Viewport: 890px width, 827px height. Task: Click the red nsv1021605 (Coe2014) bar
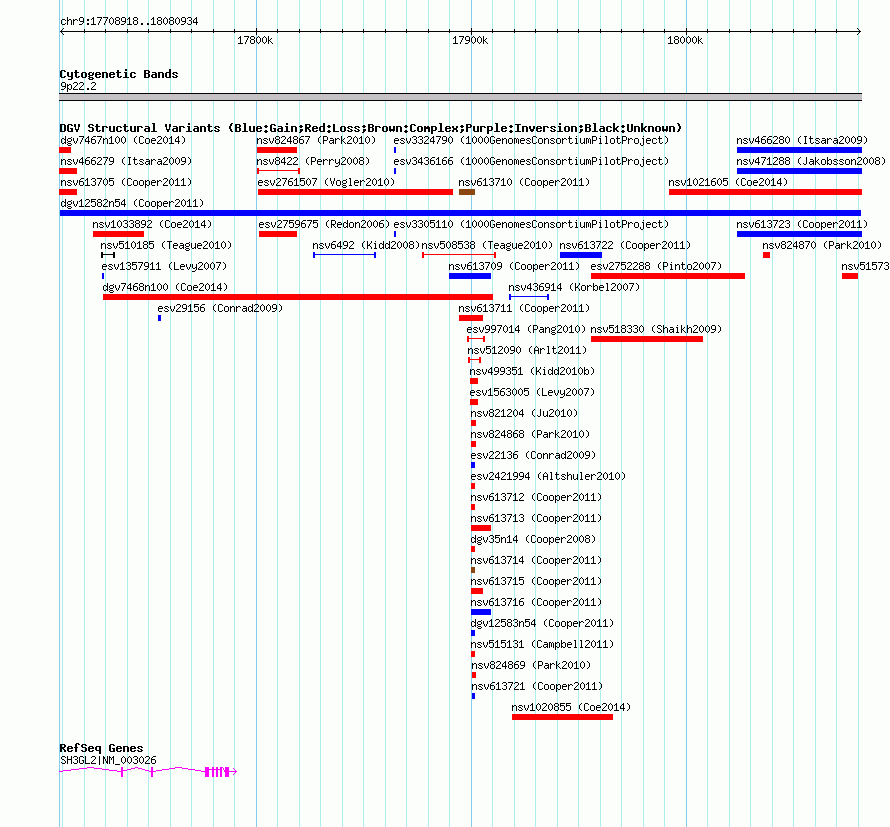[765, 192]
